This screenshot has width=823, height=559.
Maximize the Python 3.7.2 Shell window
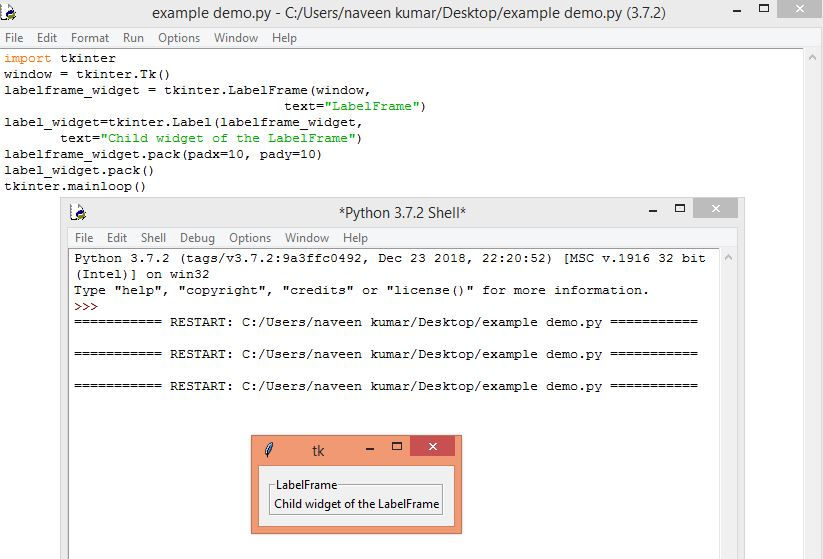[680, 208]
